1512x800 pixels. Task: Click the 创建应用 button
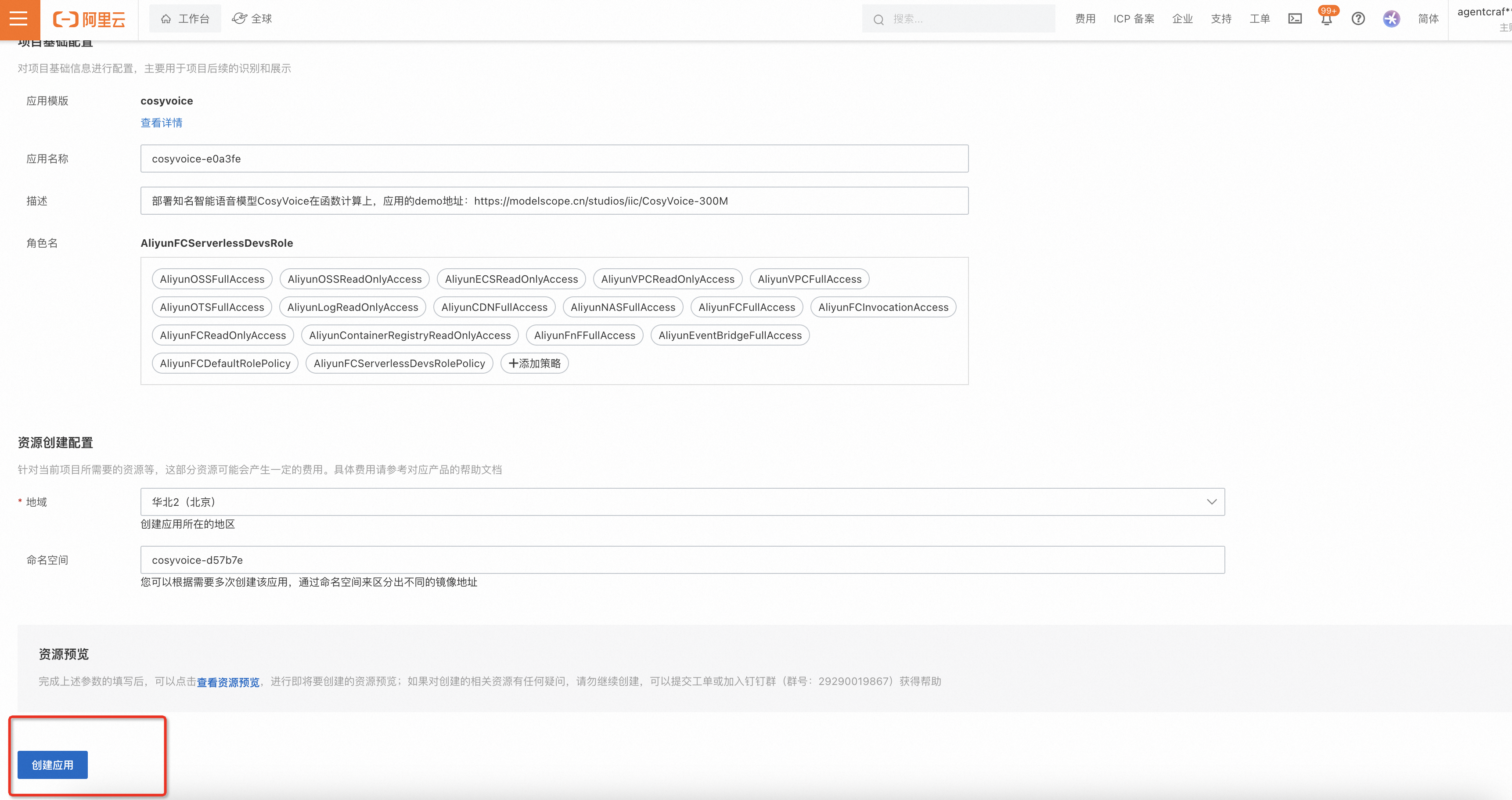pyautogui.click(x=52, y=764)
